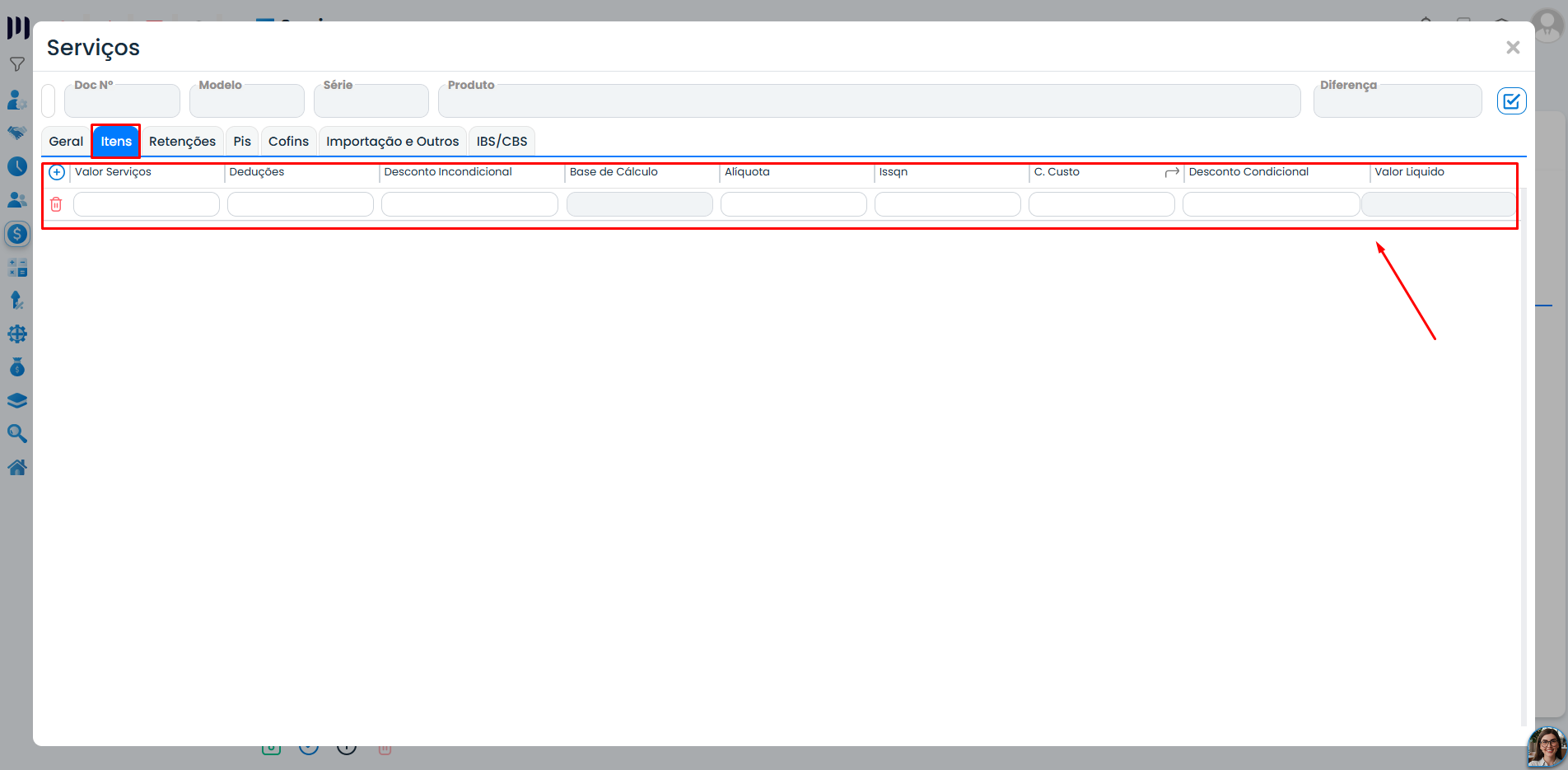The image size is (1568, 770).
Task: Open the clock sidebar icon
Action: pos(17,166)
